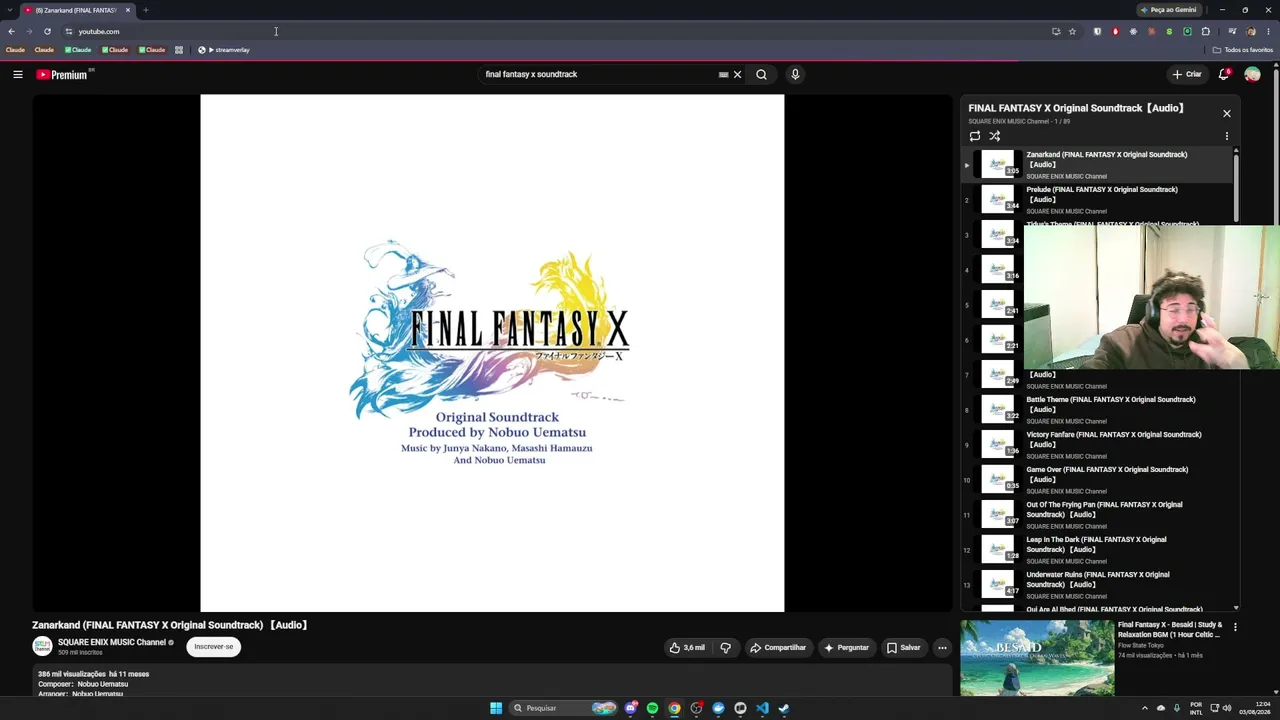Choose Underwater Ruins playlist track
The height and width of the screenshot is (720, 1280).
1097,585
